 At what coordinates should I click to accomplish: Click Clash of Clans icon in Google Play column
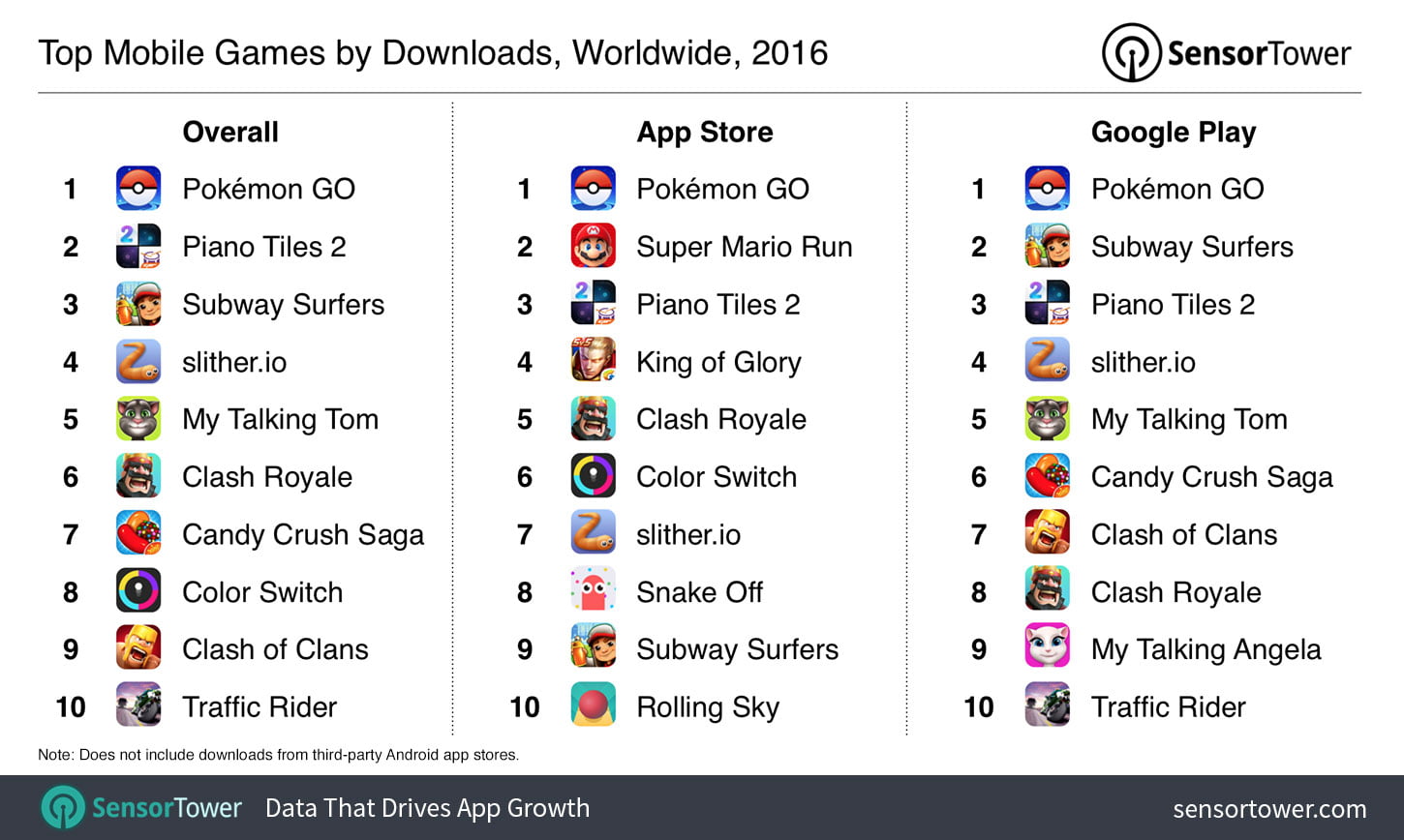point(1047,533)
